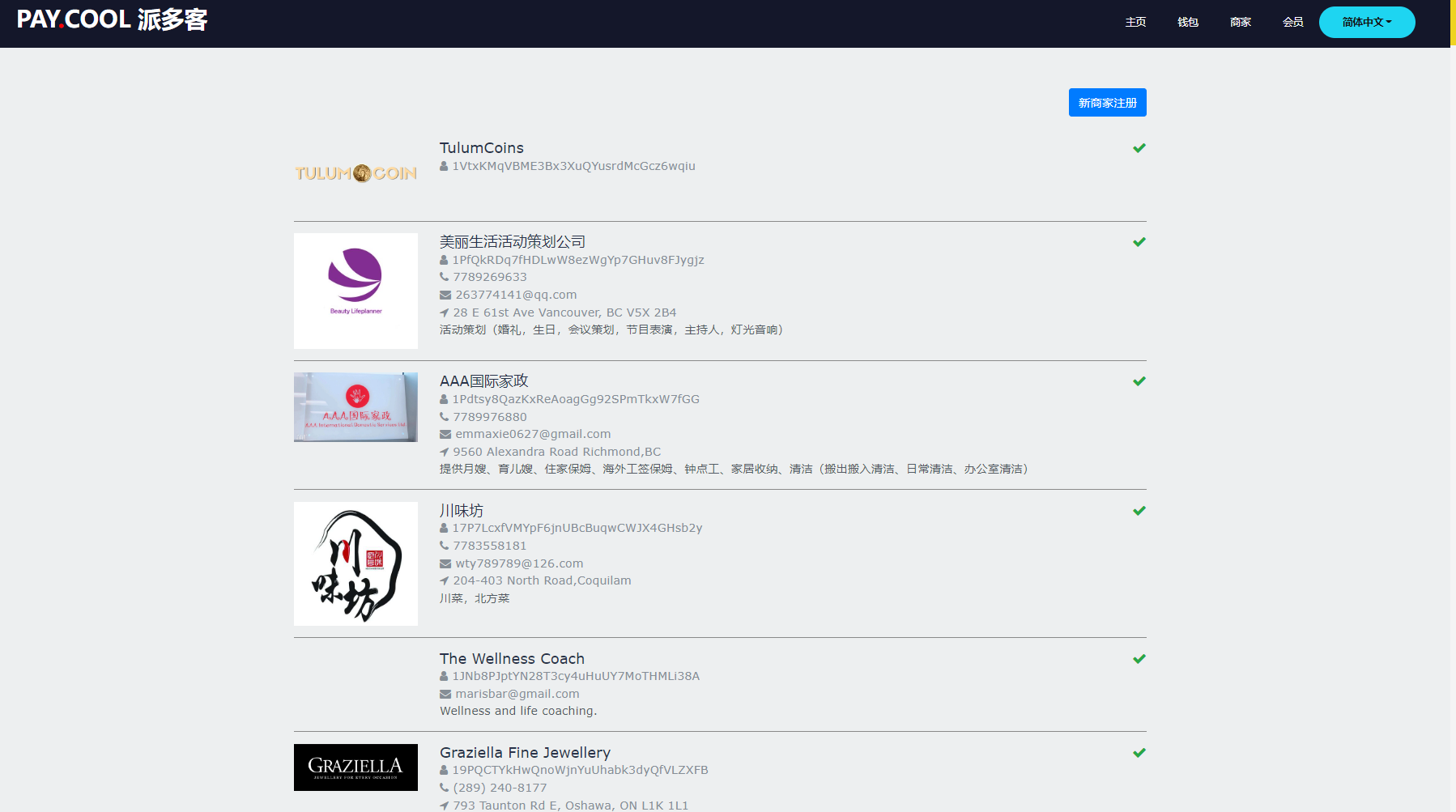Click verified checkmark for AAA国际家政
This screenshot has width=1456, height=812.
coord(1139,381)
